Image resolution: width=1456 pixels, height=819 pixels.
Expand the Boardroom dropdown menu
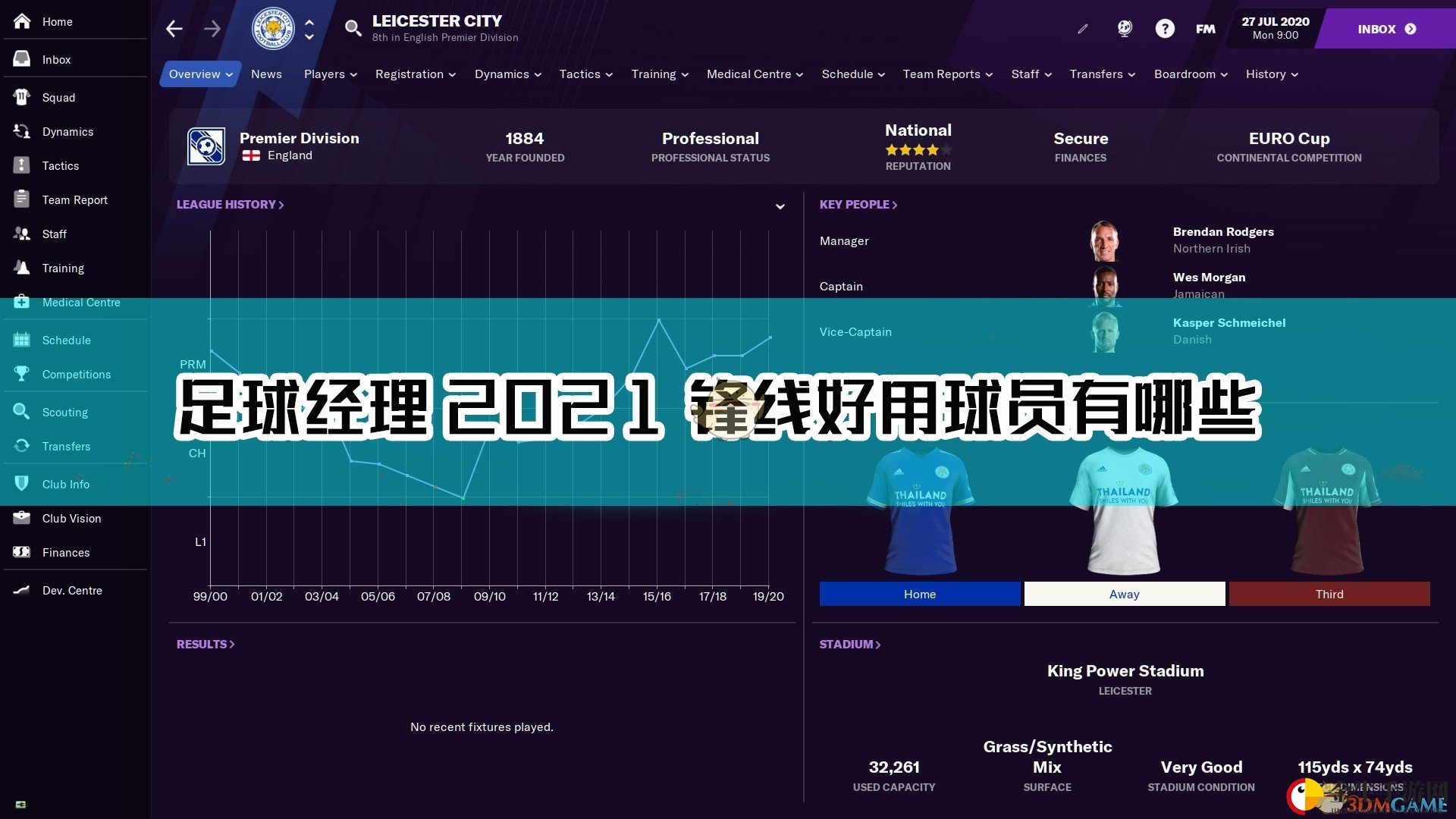click(x=1191, y=74)
